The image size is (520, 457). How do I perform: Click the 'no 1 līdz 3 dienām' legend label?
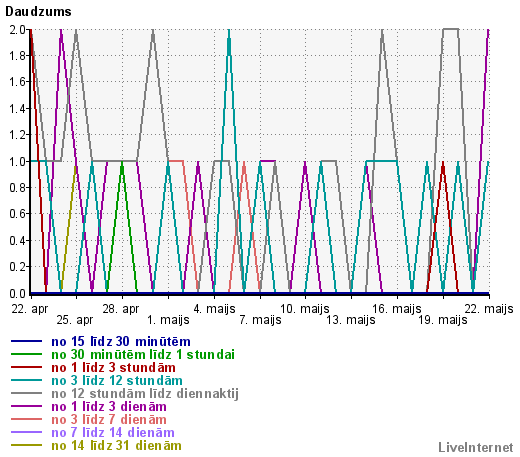[109, 406]
